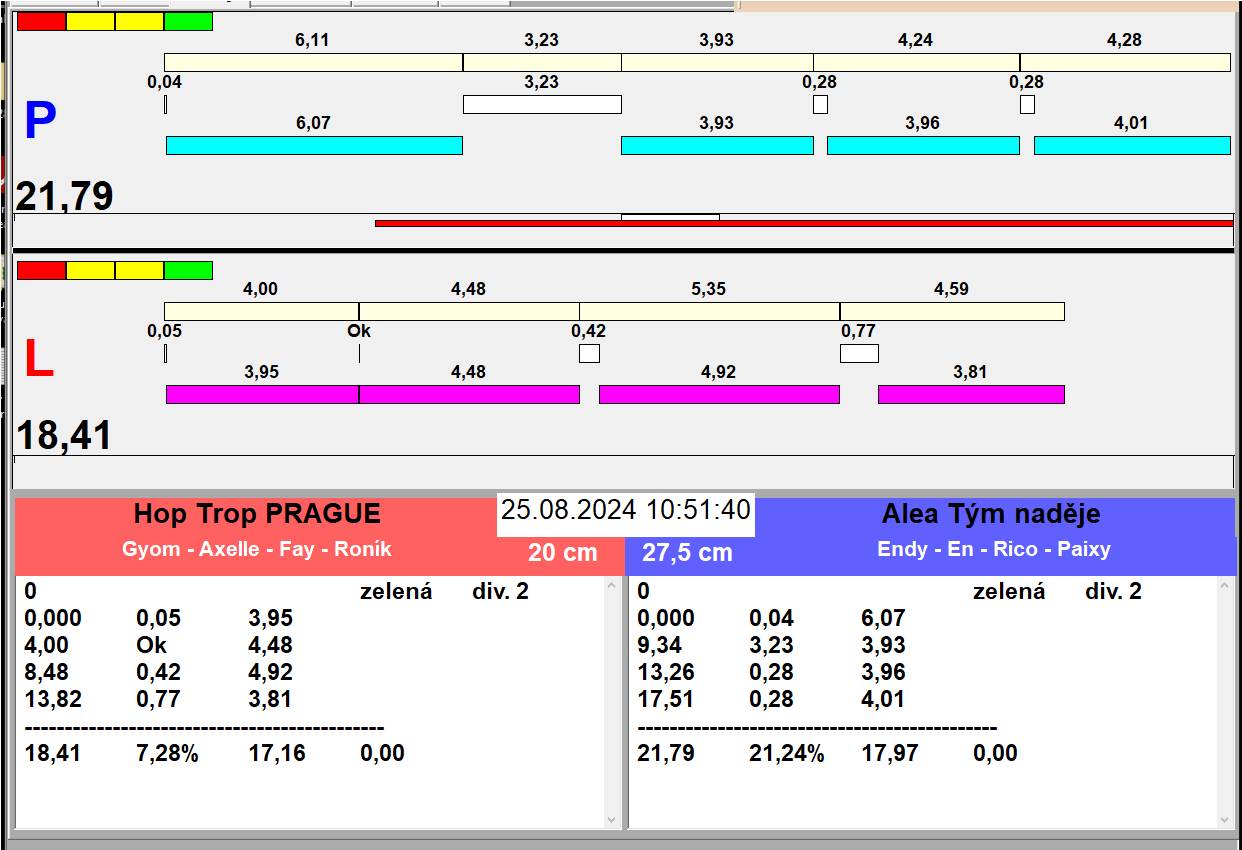Click the 20 cm jump height label
The image size is (1242, 850).
click(563, 552)
